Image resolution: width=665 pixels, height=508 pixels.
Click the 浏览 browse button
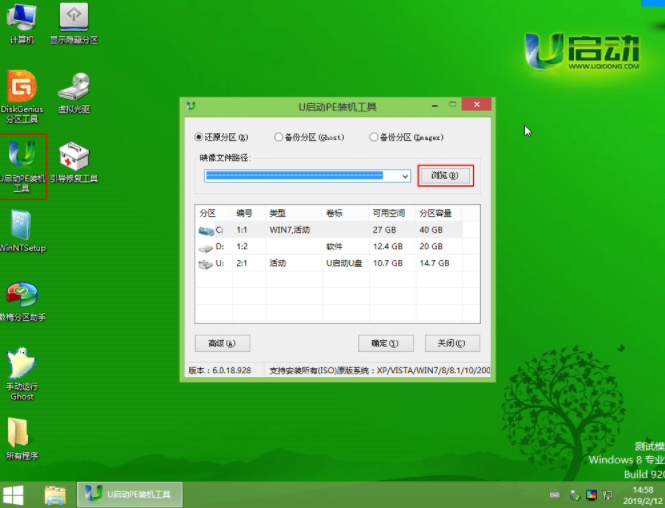445,176
